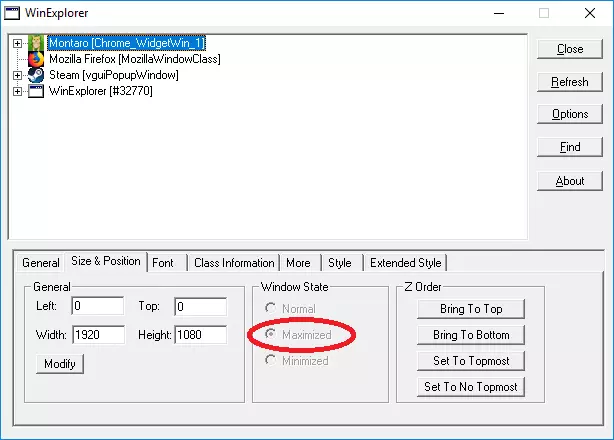Focus the Width input field showing 1920
Image resolution: width=614 pixels, height=440 pixels.
98,335
